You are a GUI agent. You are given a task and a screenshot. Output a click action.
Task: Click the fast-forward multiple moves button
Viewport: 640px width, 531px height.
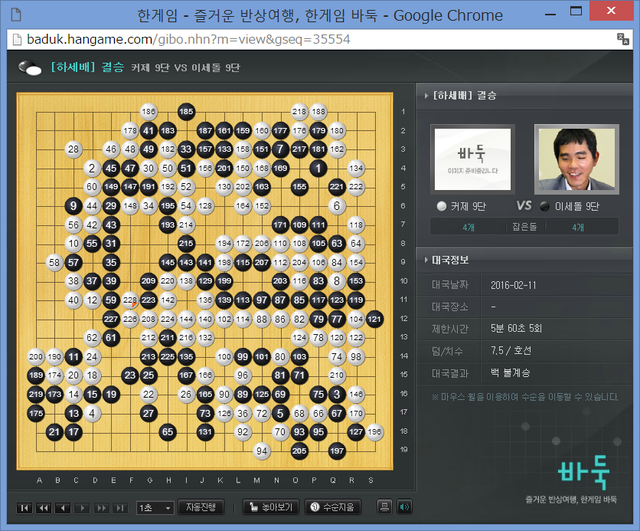click(101, 508)
